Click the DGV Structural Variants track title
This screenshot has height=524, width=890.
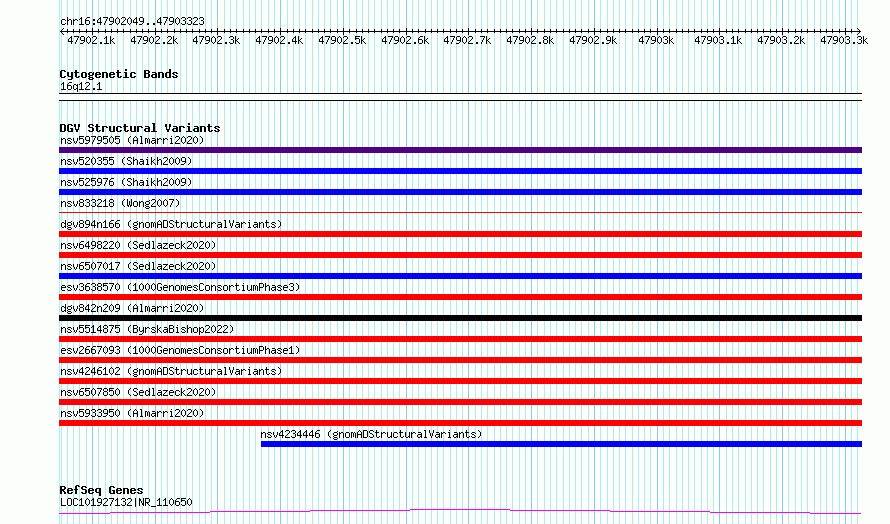coord(140,128)
